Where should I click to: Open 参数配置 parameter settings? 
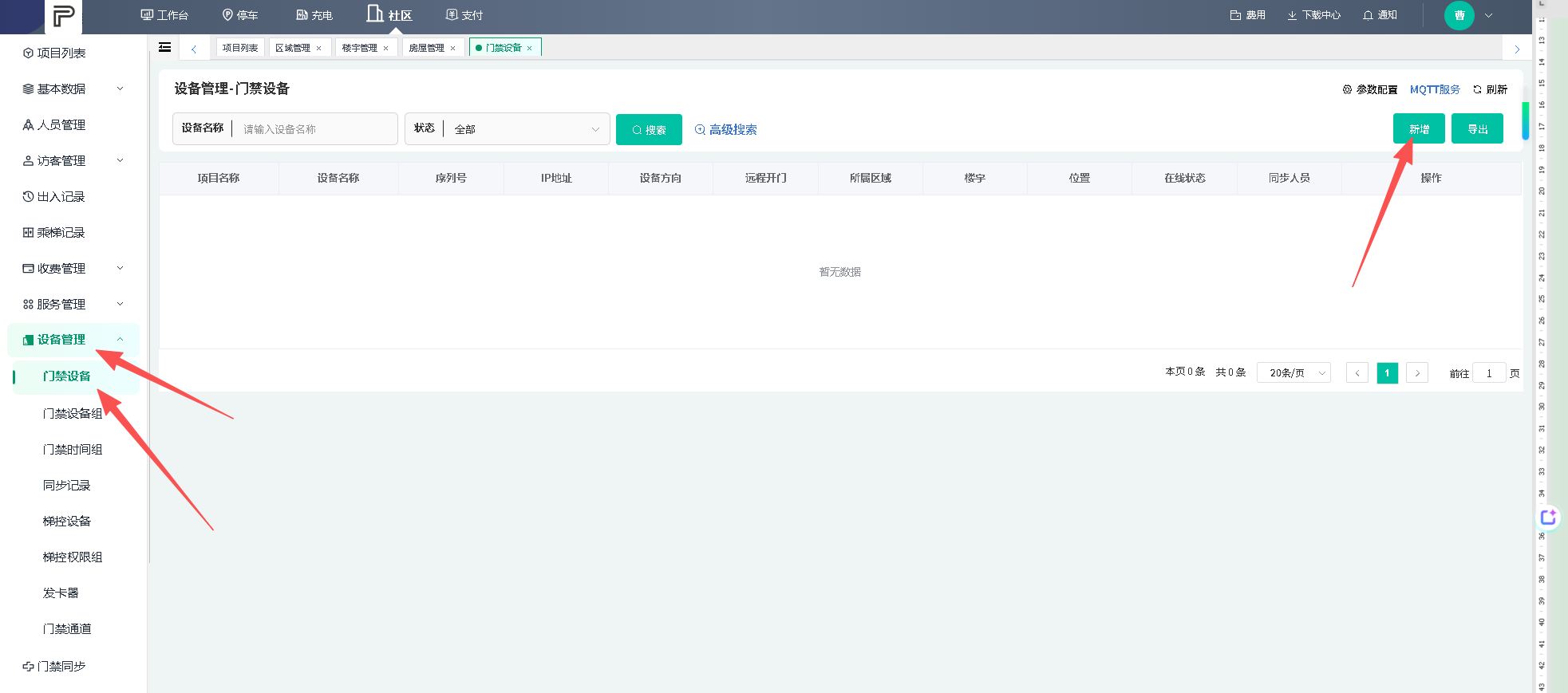click(x=1370, y=89)
